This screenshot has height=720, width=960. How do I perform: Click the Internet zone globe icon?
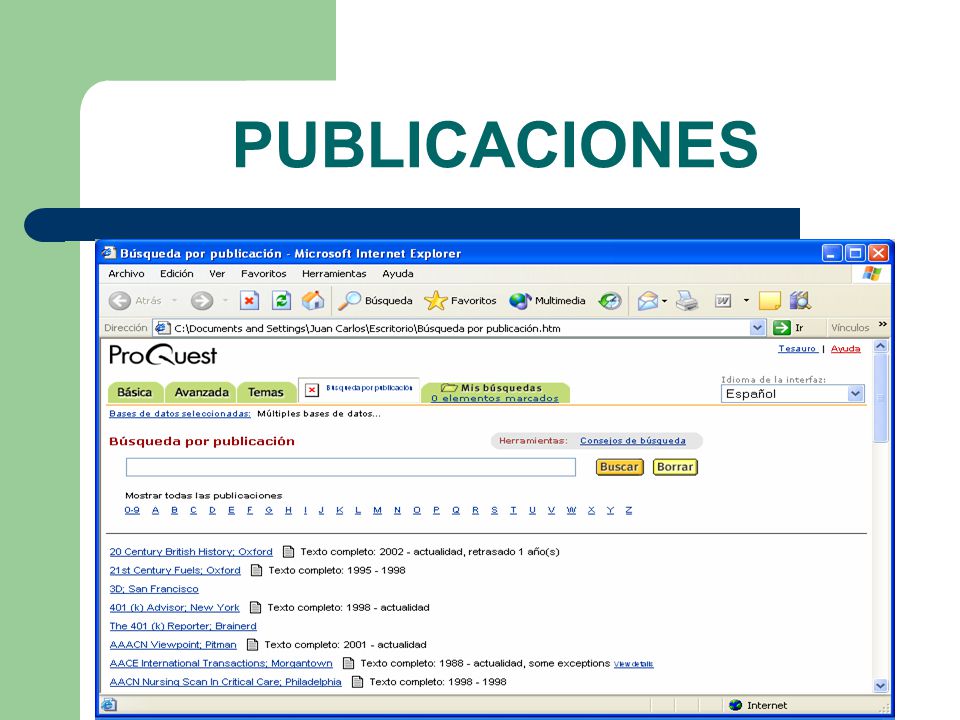pyautogui.click(x=735, y=705)
